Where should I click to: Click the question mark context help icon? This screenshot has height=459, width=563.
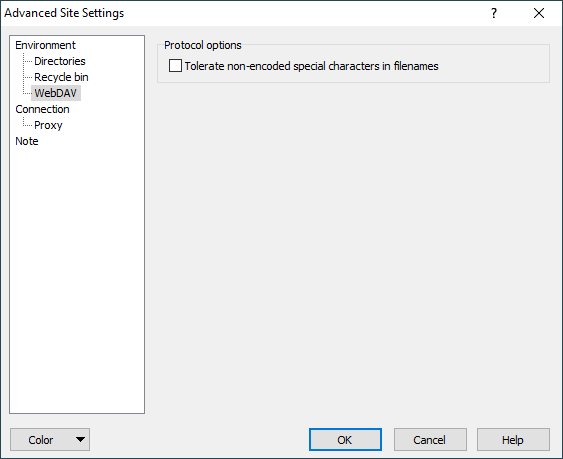[x=494, y=13]
